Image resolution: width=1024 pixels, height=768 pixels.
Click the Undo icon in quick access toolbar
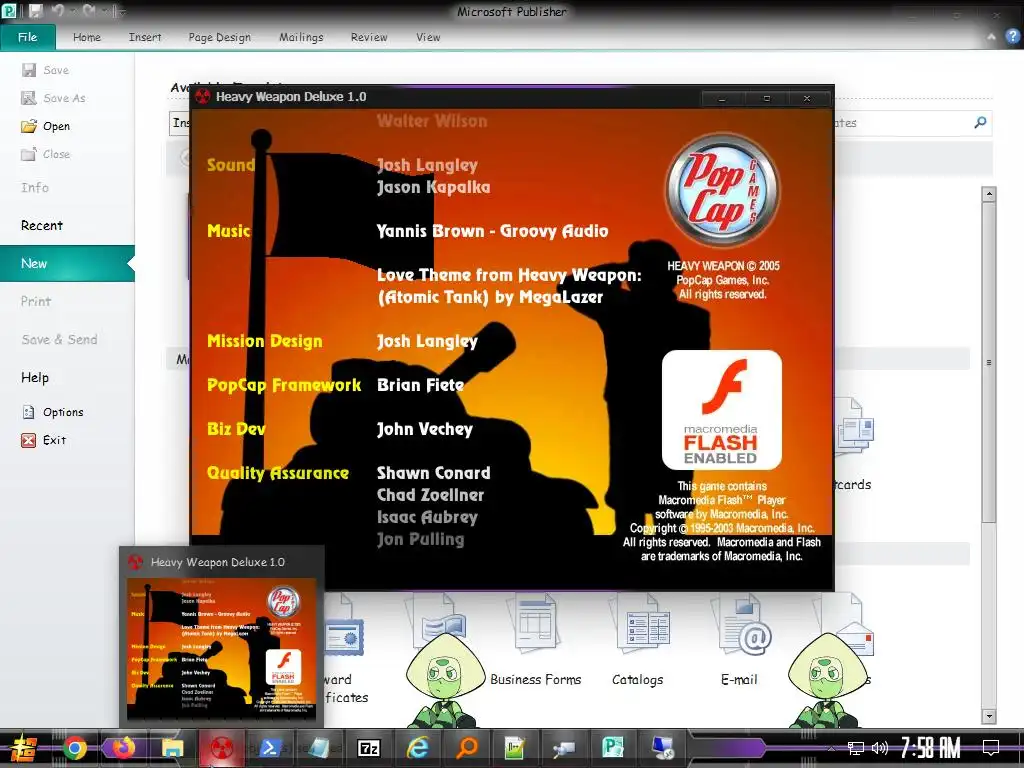tap(59, 10)
